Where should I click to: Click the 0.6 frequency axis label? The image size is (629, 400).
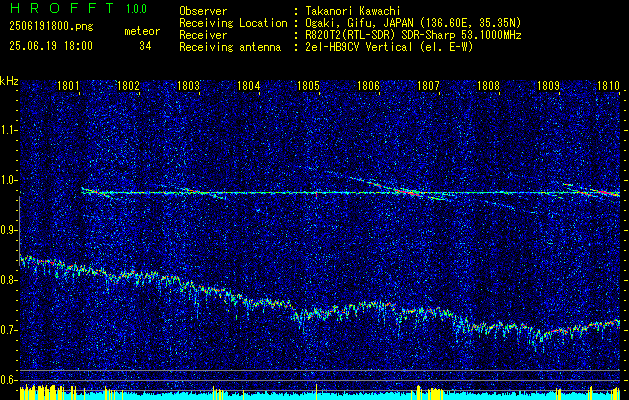[x=7, y=380]
